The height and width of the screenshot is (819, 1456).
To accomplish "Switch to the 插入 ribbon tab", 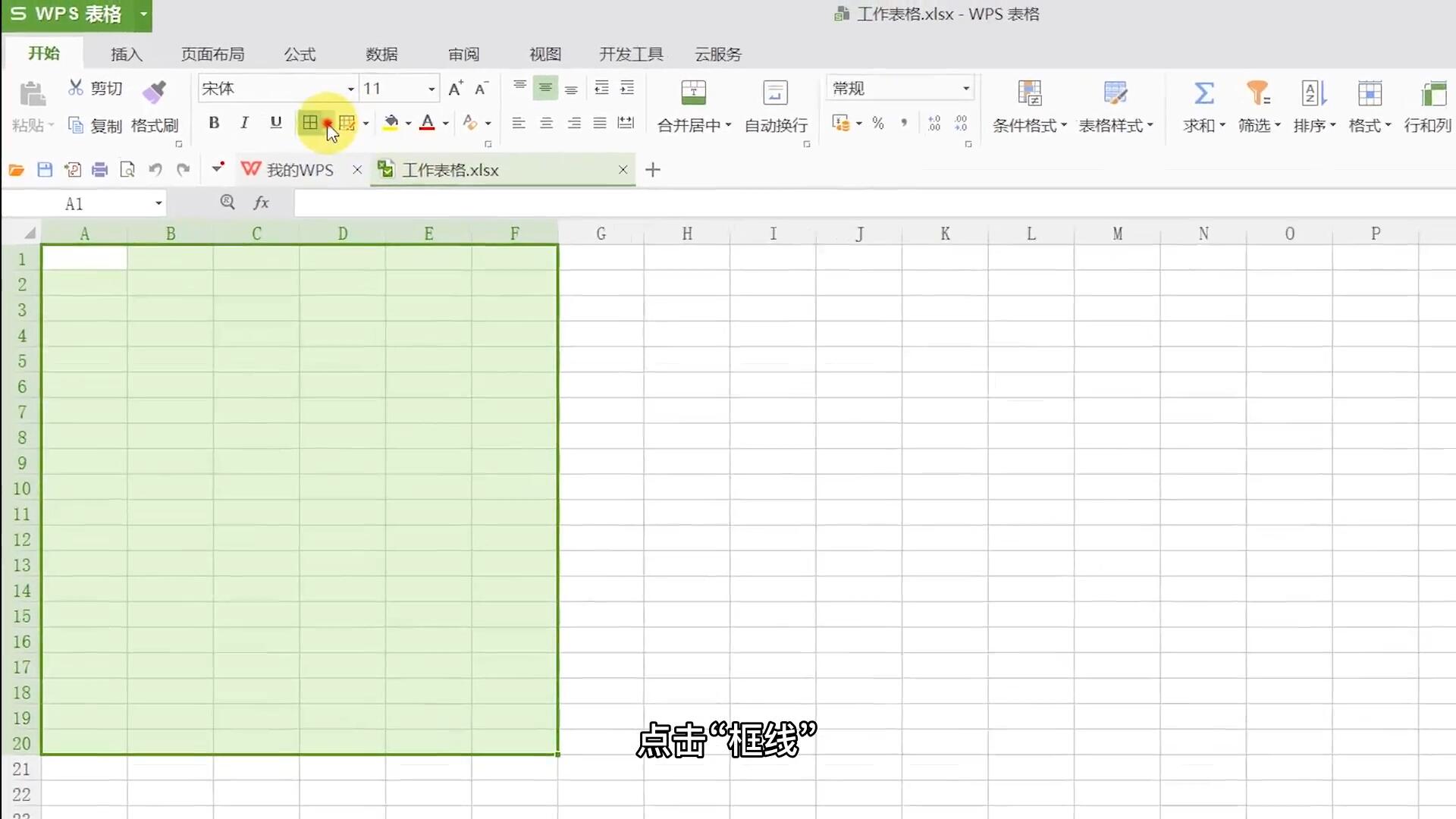I will pos(126,54).
